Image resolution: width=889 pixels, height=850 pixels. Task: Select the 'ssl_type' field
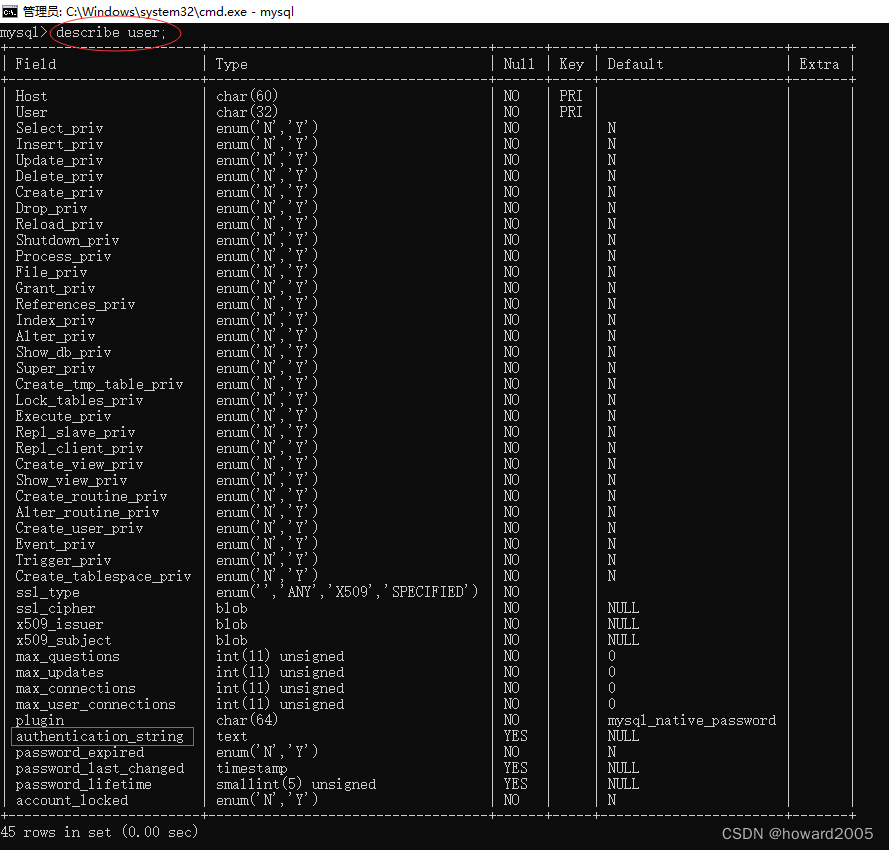coord(48,593)
